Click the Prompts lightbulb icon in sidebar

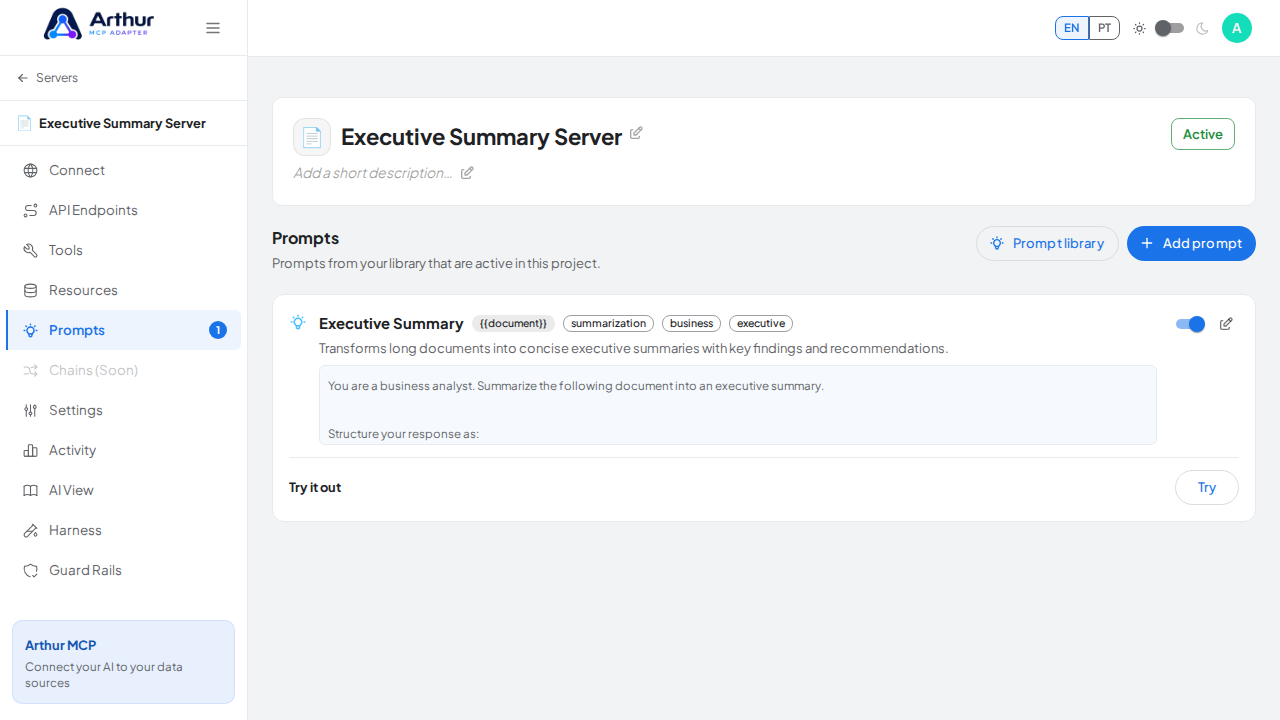point(30,330)
